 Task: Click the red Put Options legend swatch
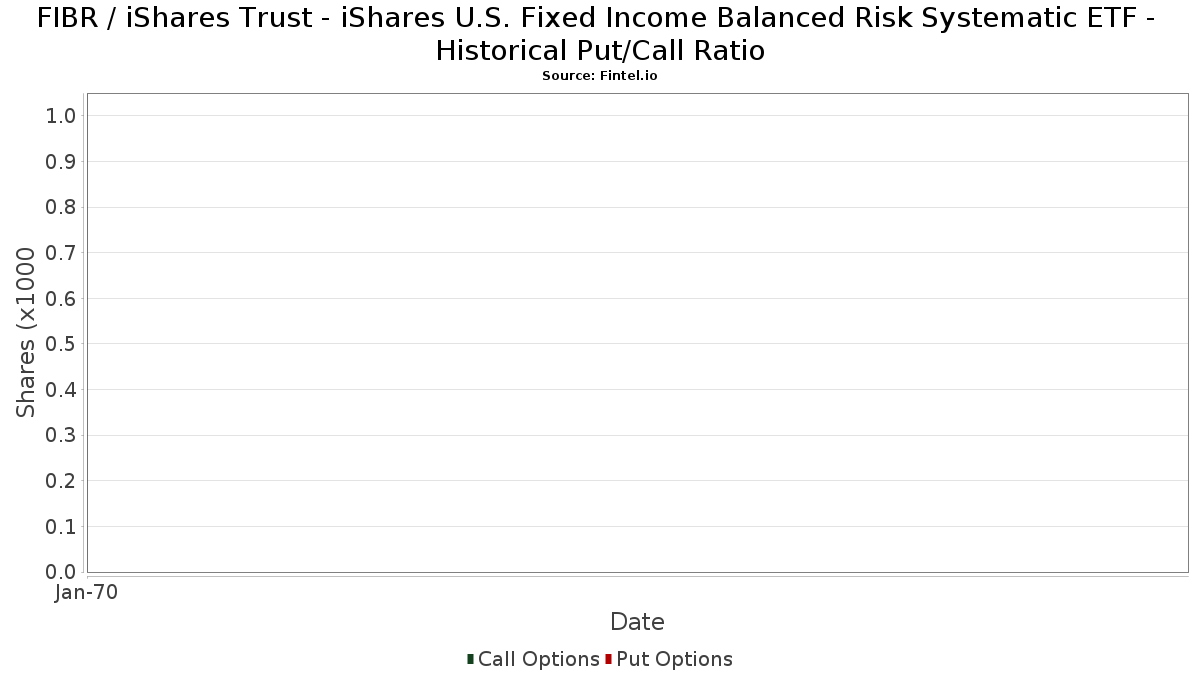[608, 659]
